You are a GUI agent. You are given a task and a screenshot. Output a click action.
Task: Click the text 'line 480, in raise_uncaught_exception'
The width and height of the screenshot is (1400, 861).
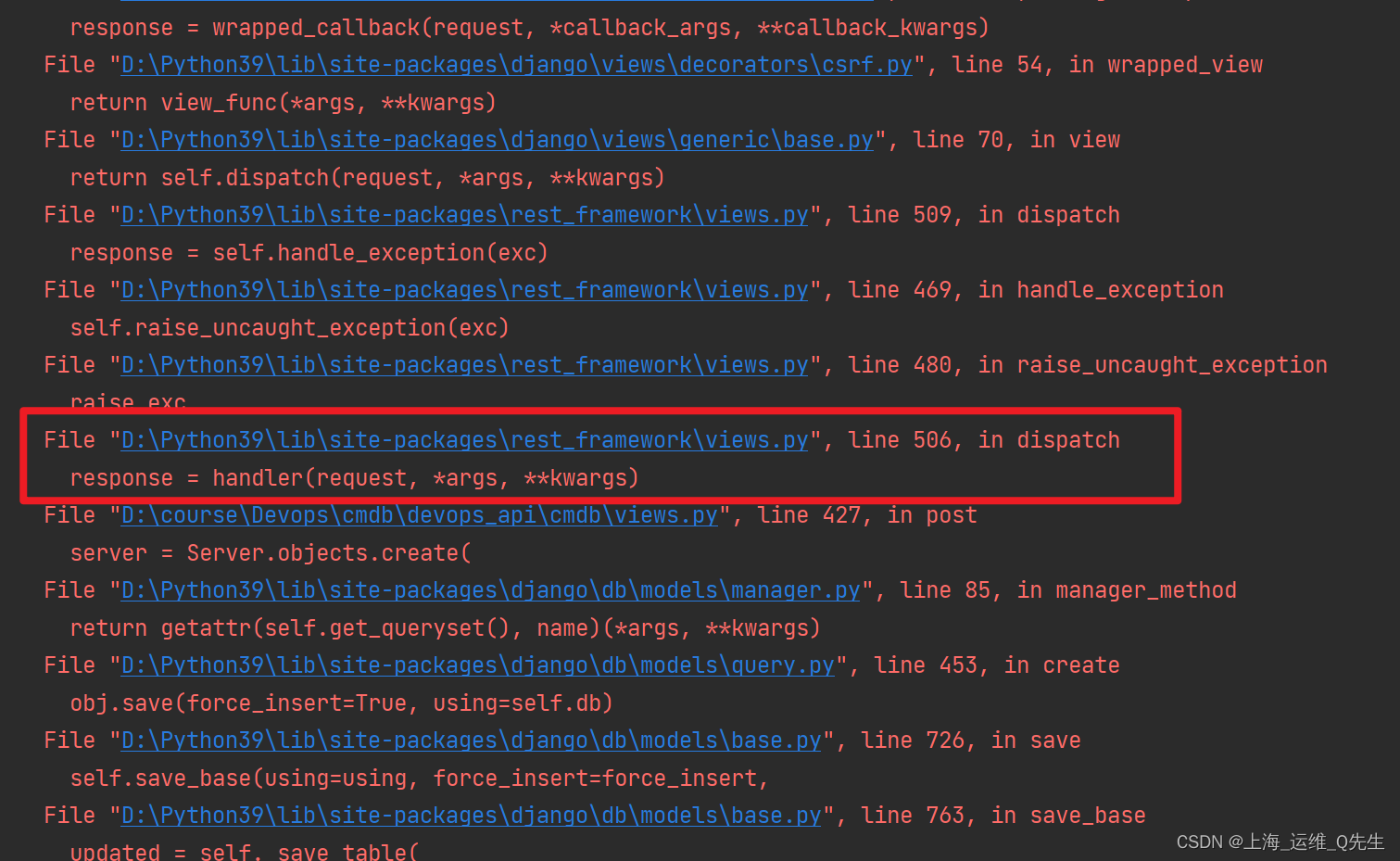tap(1088, 365)
